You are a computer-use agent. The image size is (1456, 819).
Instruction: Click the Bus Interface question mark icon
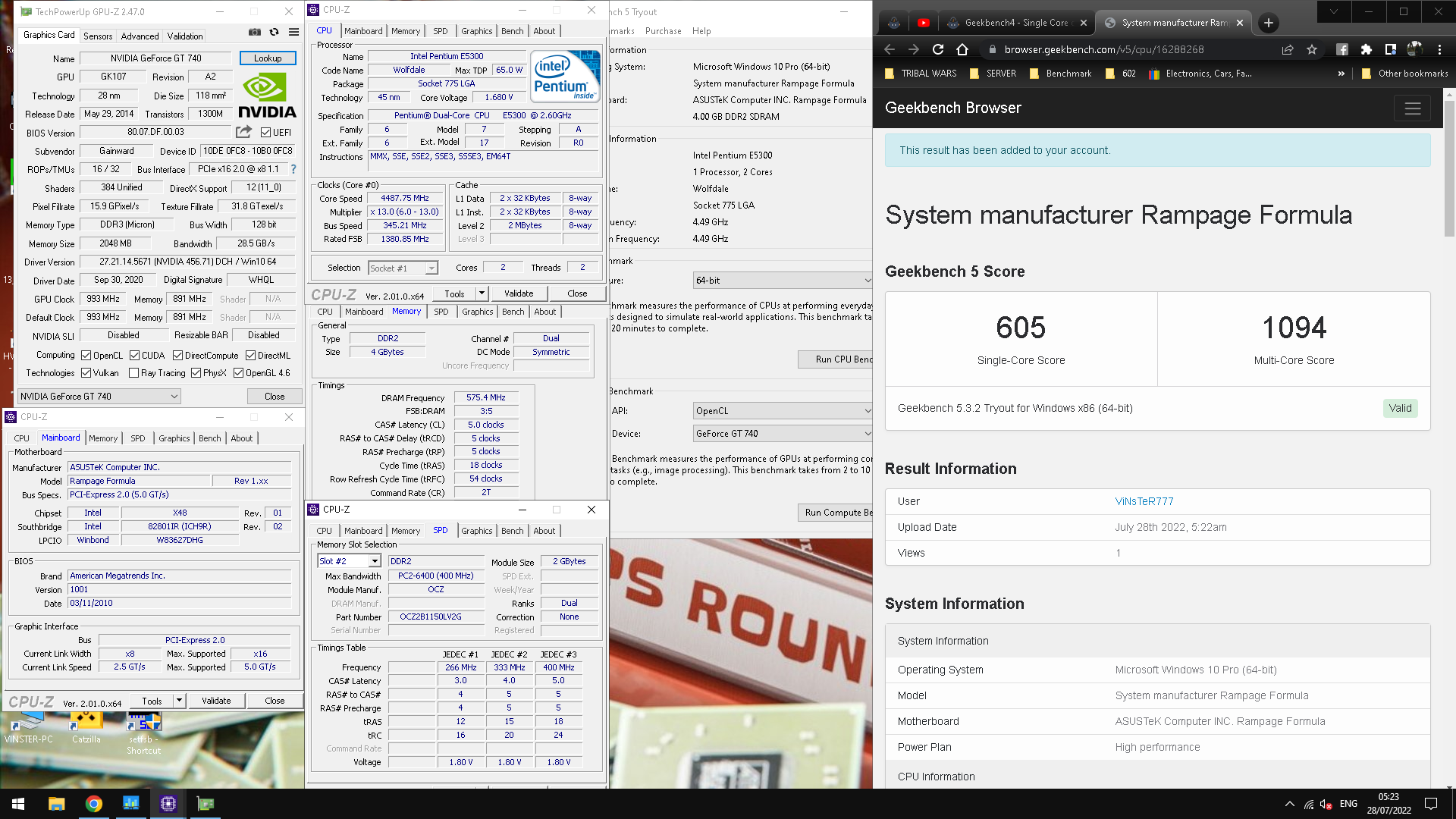coord(293,169)
